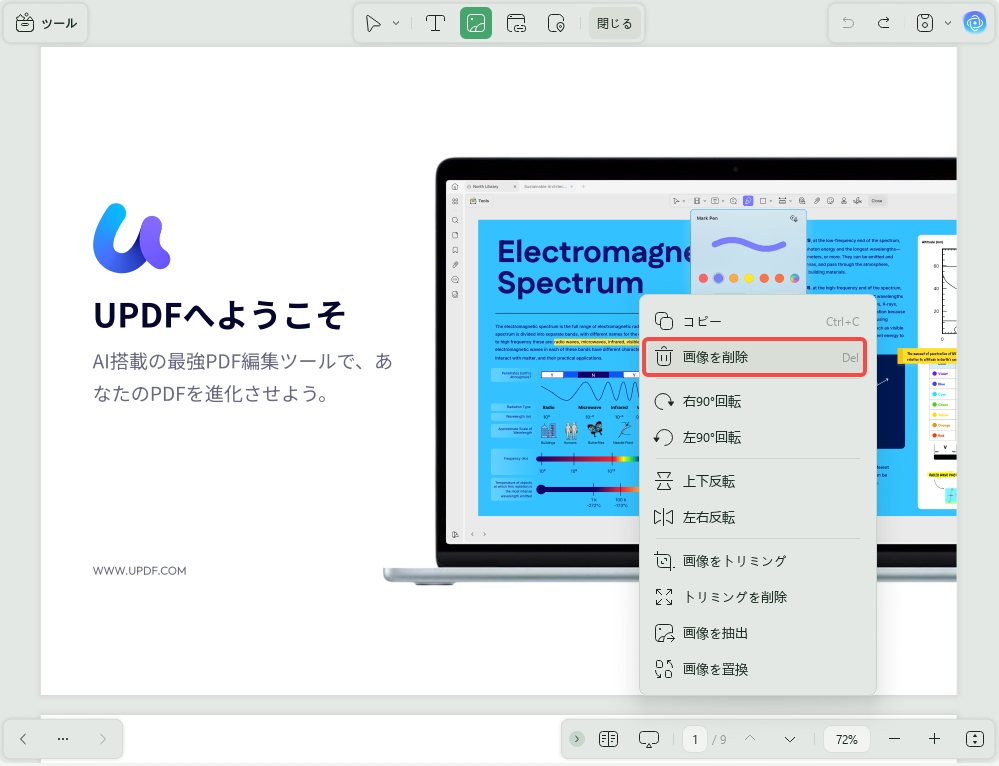Choose 左右反転 to flip horizontally

[x=757, y=517]
